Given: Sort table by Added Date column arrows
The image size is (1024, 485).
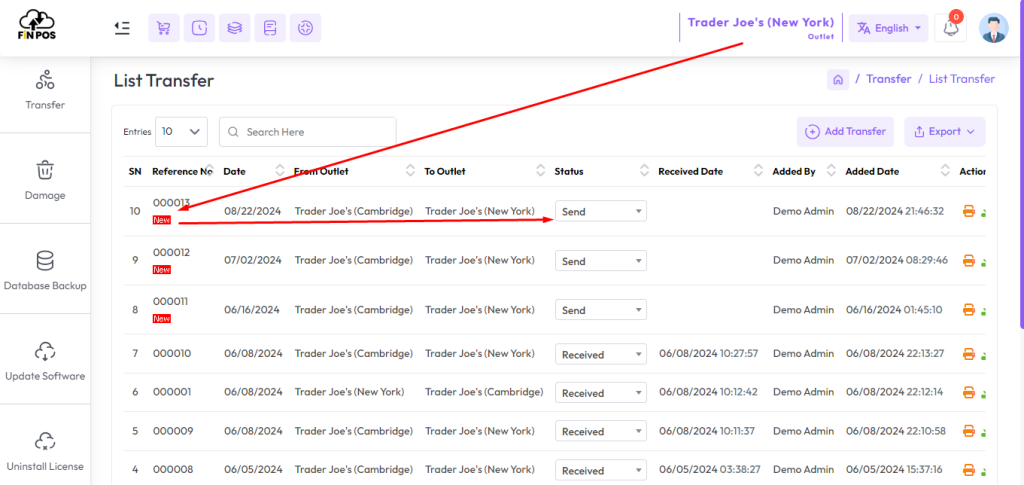Looking at the screenshot, I should pyautogui.click(x=945, y=171).
